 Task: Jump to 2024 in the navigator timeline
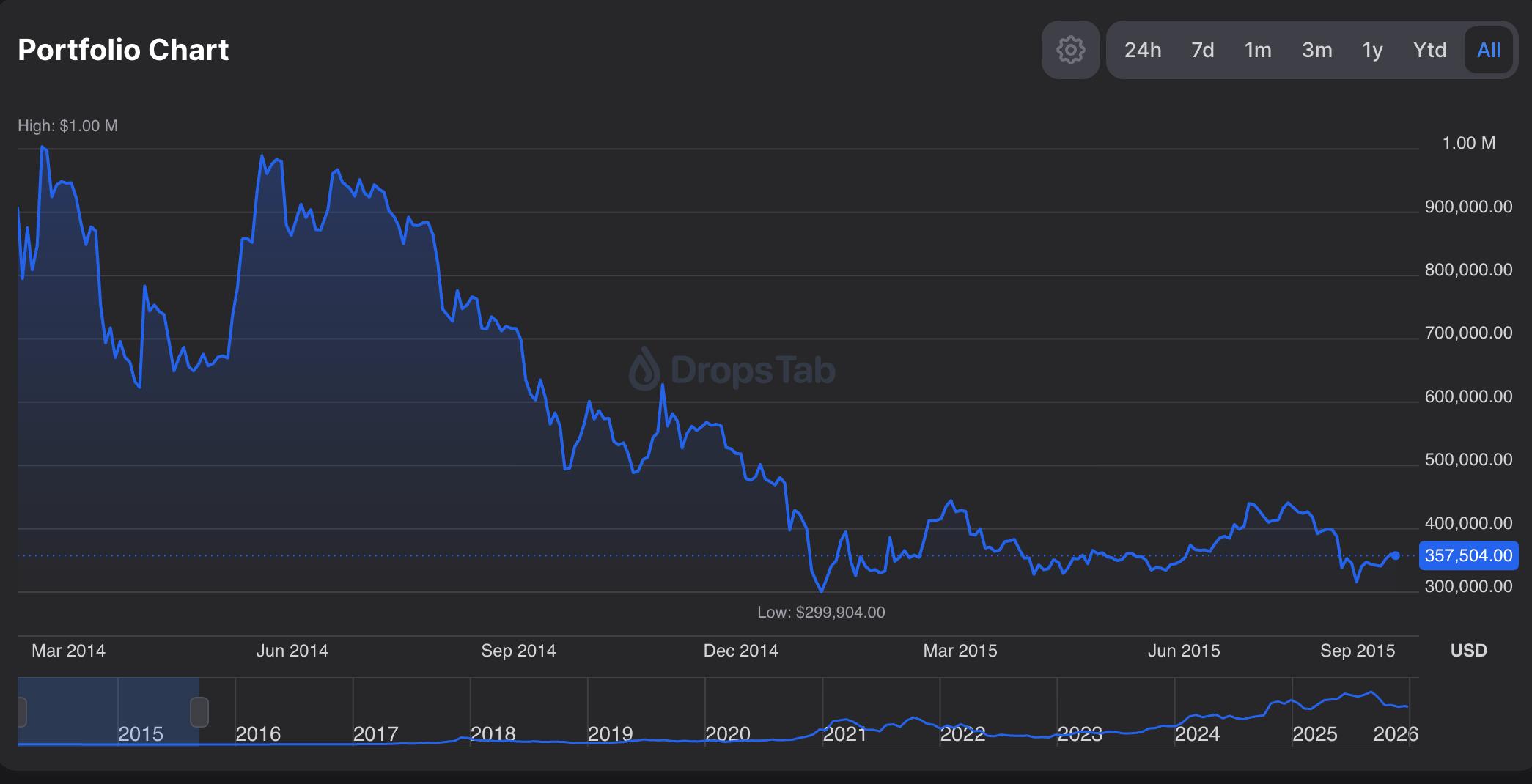click(1197, 733)
